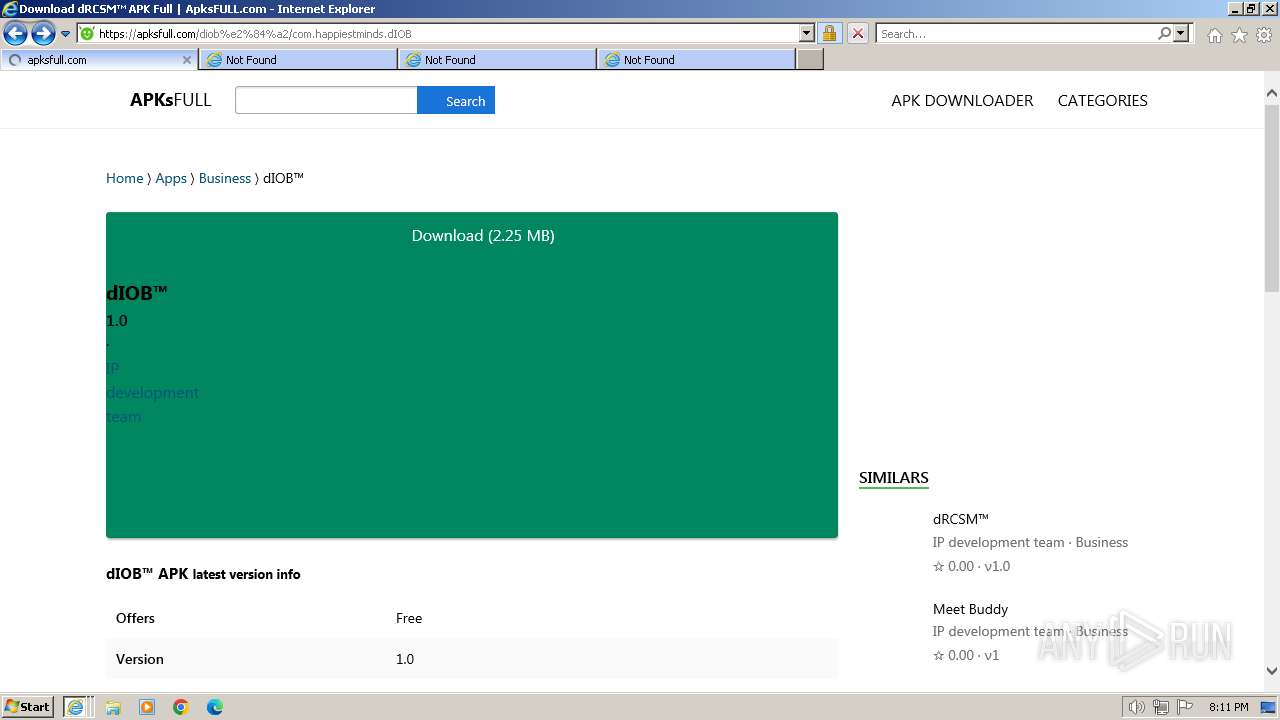Viewport: 1280px width, 720px height.
Task: Open the APKsFULL site logo
Action: (170, 100)
